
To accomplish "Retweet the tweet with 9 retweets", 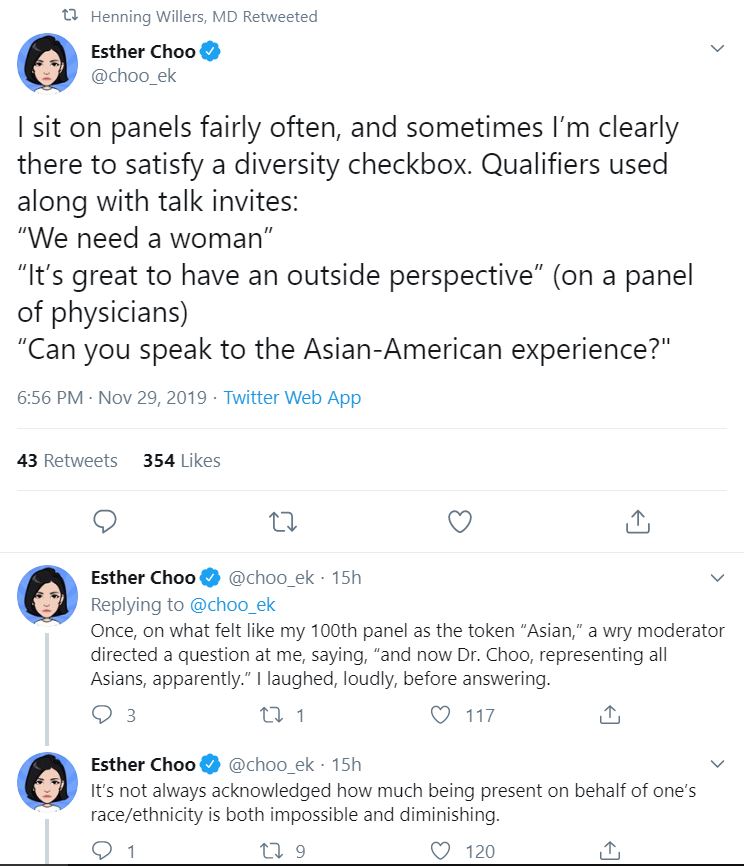I will [x=272, y=851].
